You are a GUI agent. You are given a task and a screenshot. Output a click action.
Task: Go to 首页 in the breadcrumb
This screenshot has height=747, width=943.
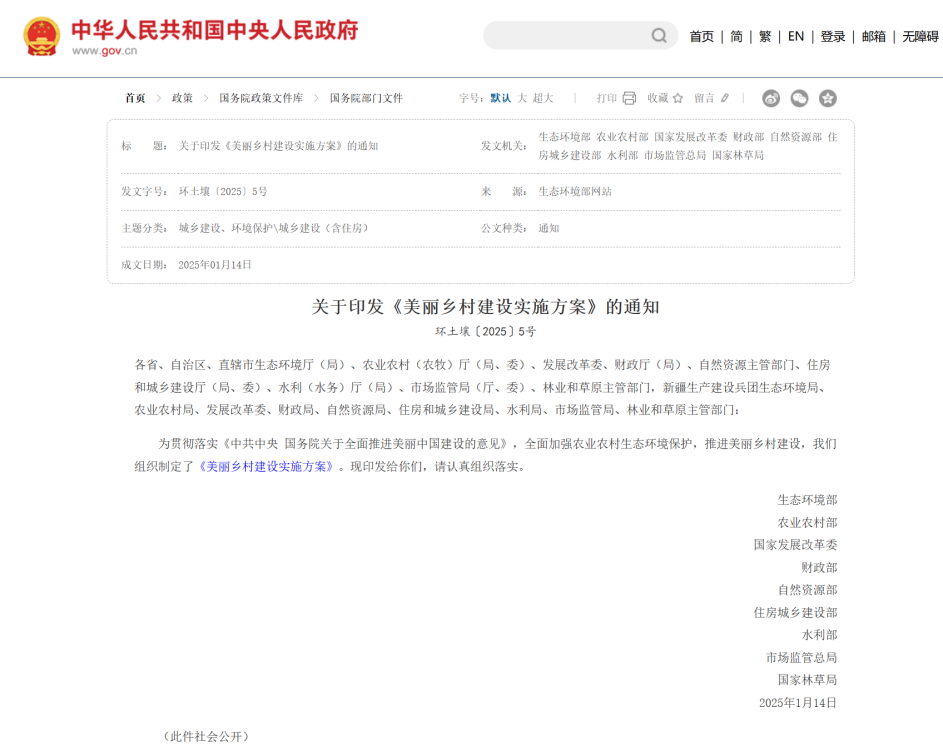[135, 98]
